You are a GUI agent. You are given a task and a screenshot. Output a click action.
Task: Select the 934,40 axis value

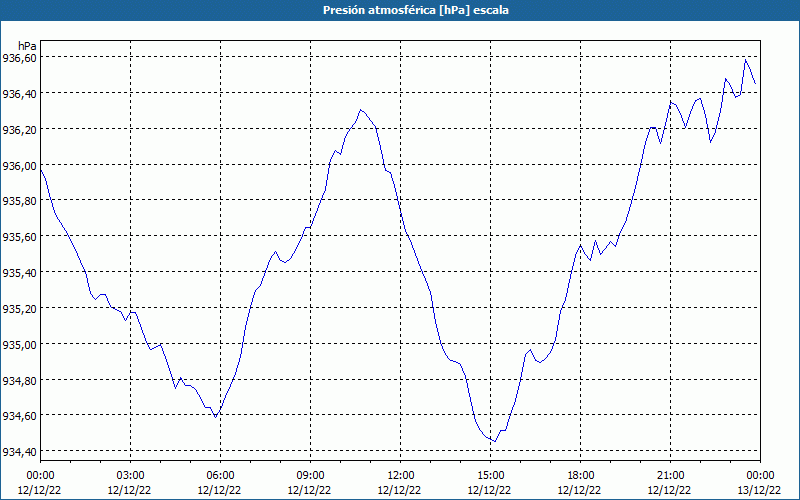[x=19, y=452]
